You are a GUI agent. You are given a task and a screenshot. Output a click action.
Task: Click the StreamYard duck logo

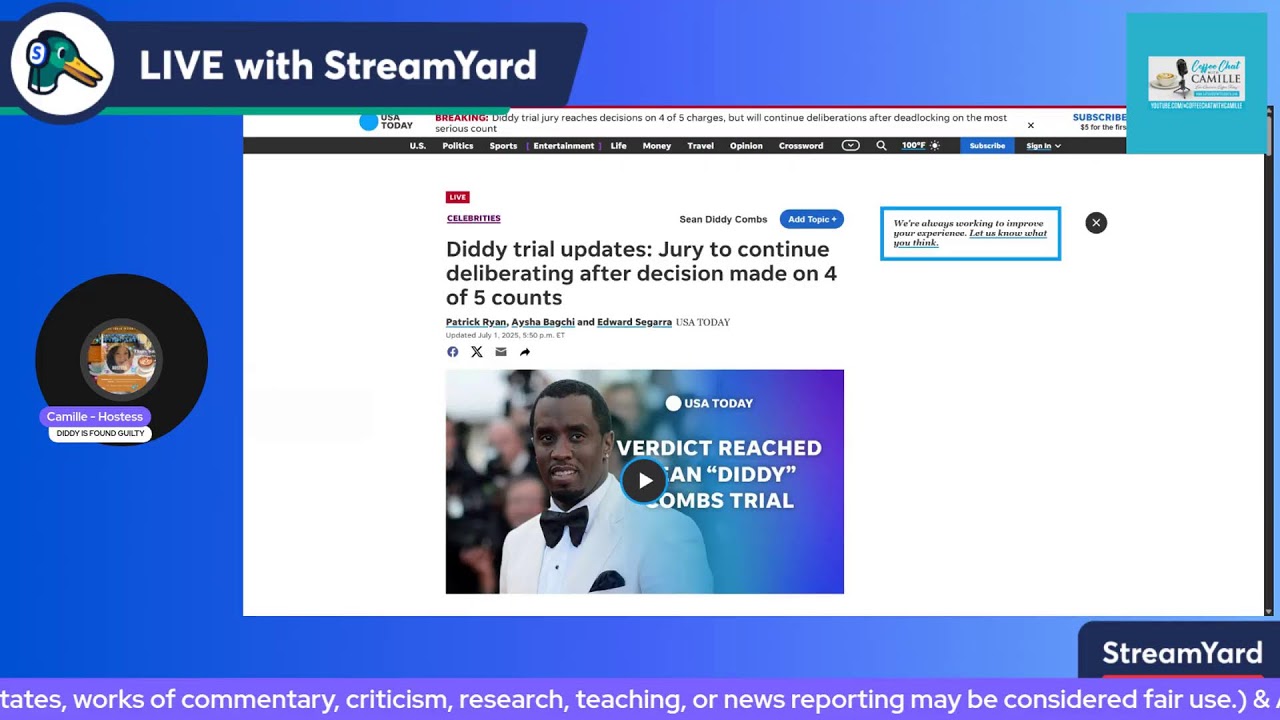click(62, 65)
